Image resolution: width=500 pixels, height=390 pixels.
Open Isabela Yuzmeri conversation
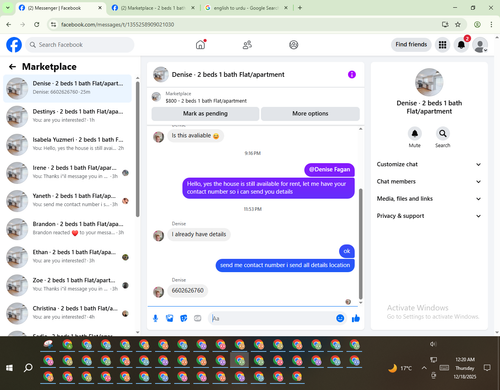(x=67, y=145)
